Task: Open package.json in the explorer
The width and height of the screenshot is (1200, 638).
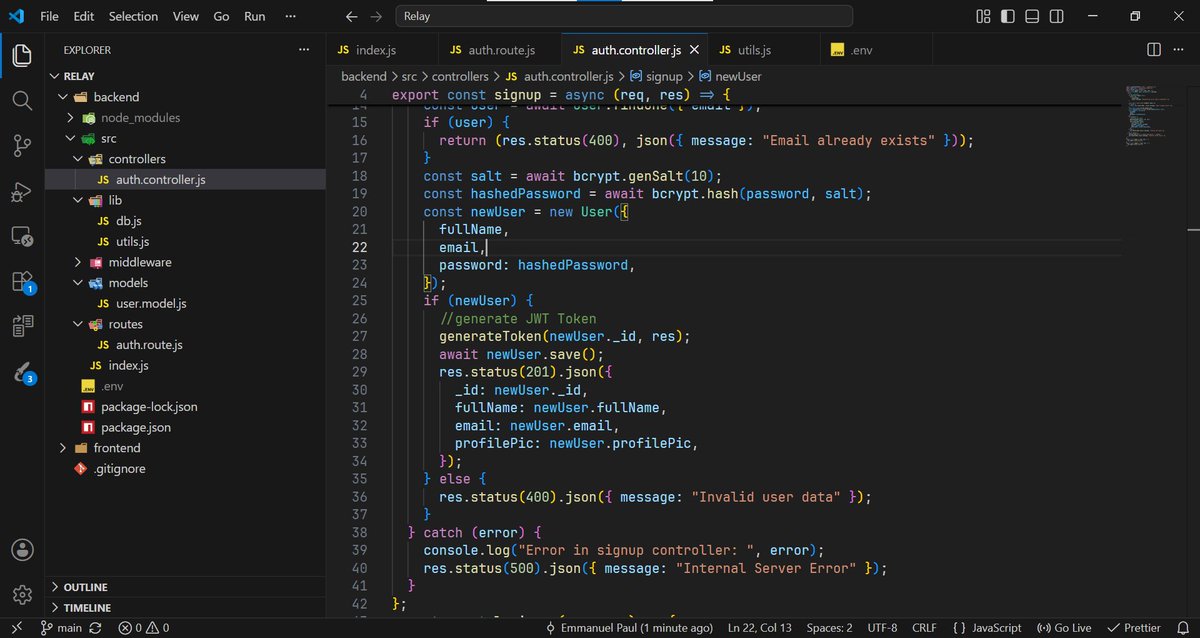Action: click(x=136, y=427)
